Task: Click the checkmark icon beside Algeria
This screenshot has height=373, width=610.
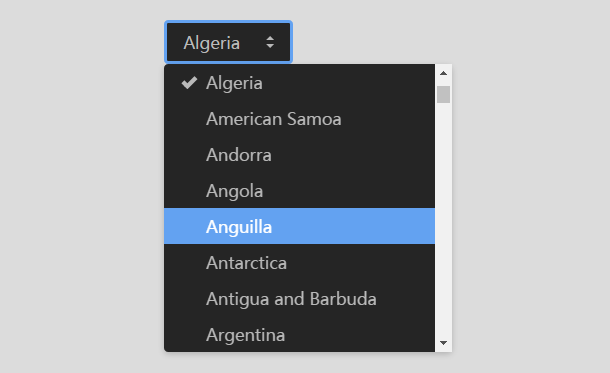Action: pyautogui.click(x=189, y=83)
